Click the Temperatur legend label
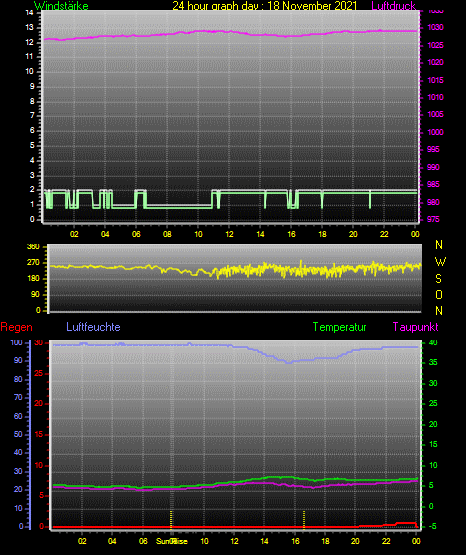 (x=339, y=327)
